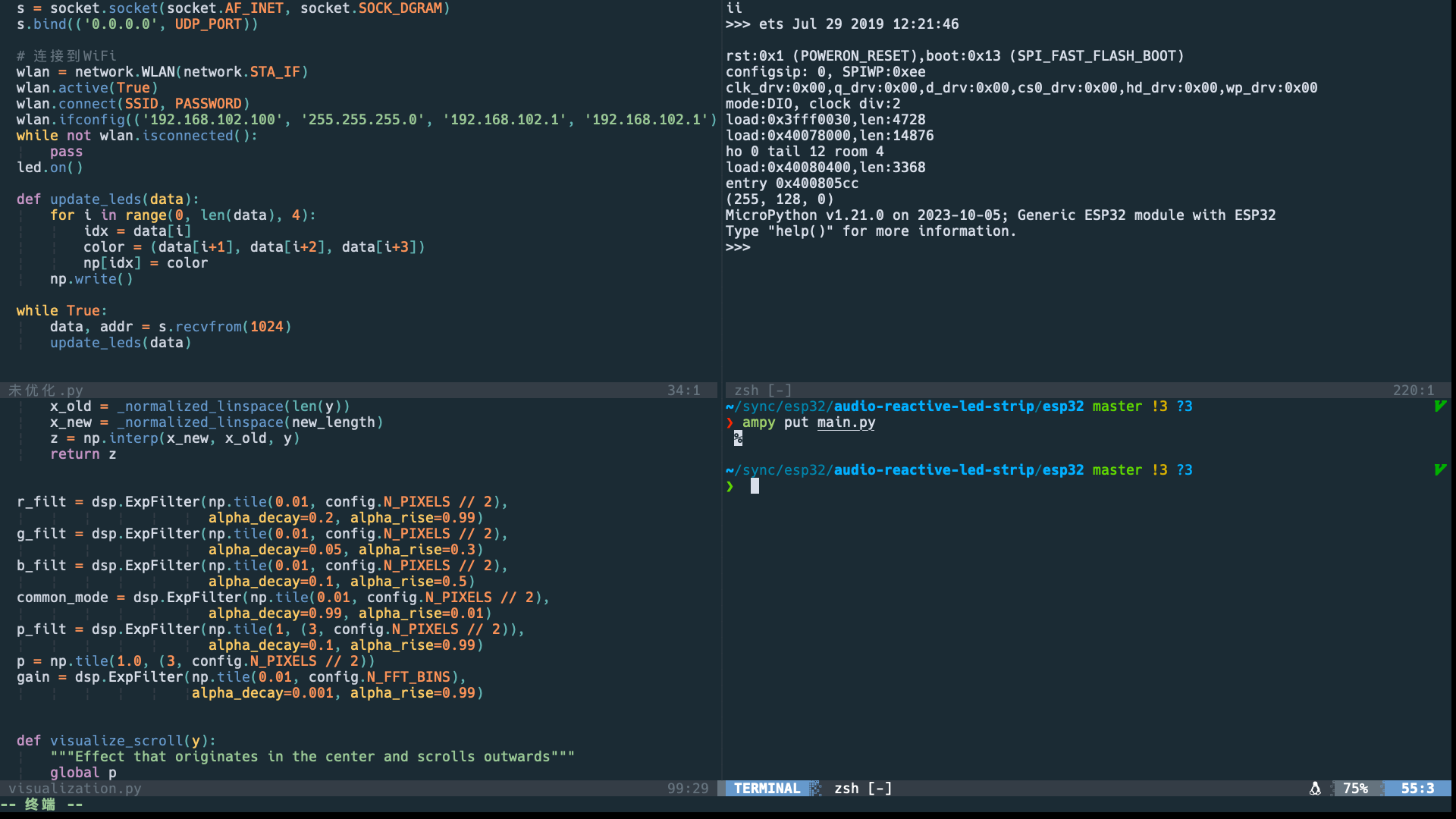The height and width of the screenshot is (819, 1456).
Task: Select the 'zsh [-]' label in the bottom statusline
Action: (x=863, y=789)
